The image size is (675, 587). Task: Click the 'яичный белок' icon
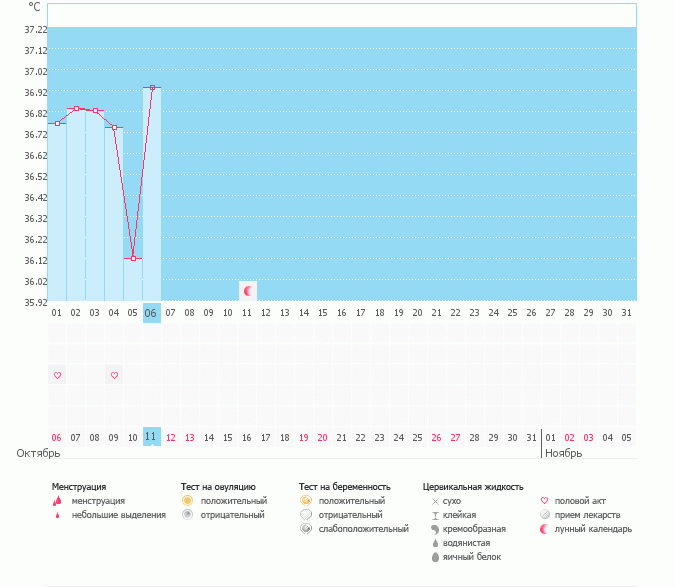pos(435,557)
